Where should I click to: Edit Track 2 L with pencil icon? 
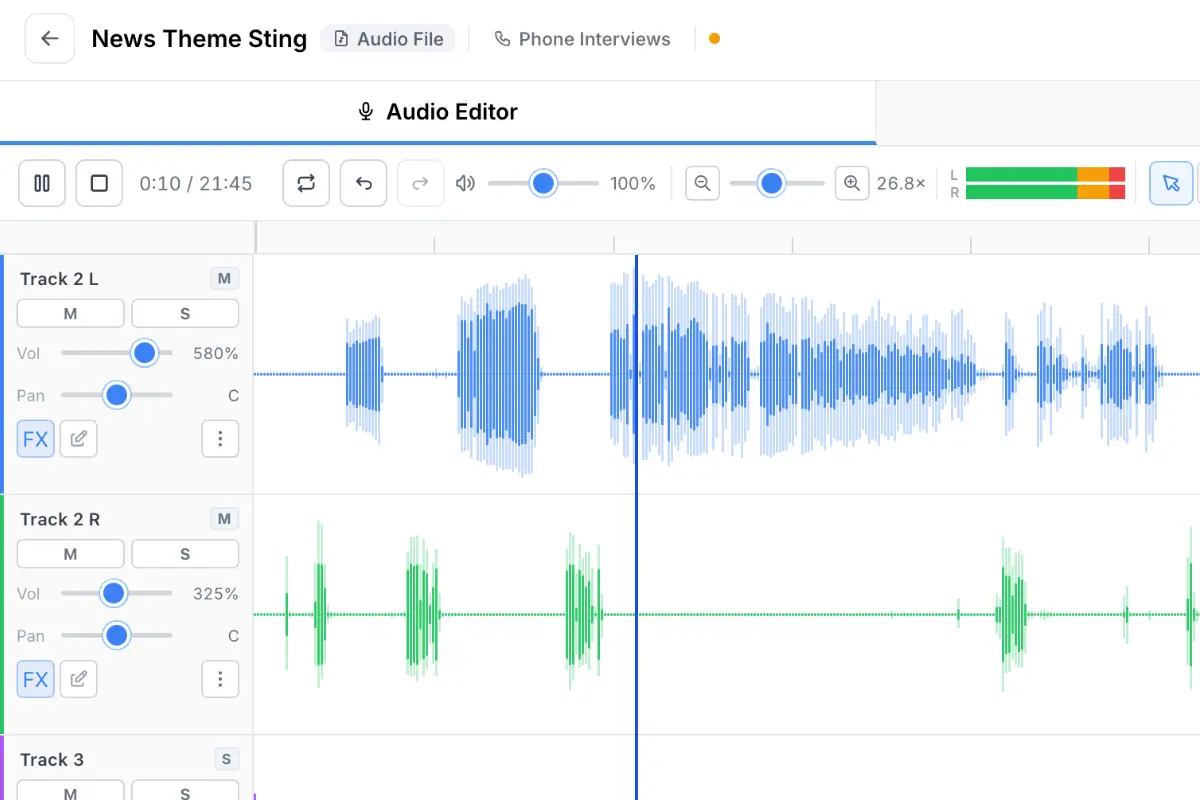coord(79,439)
